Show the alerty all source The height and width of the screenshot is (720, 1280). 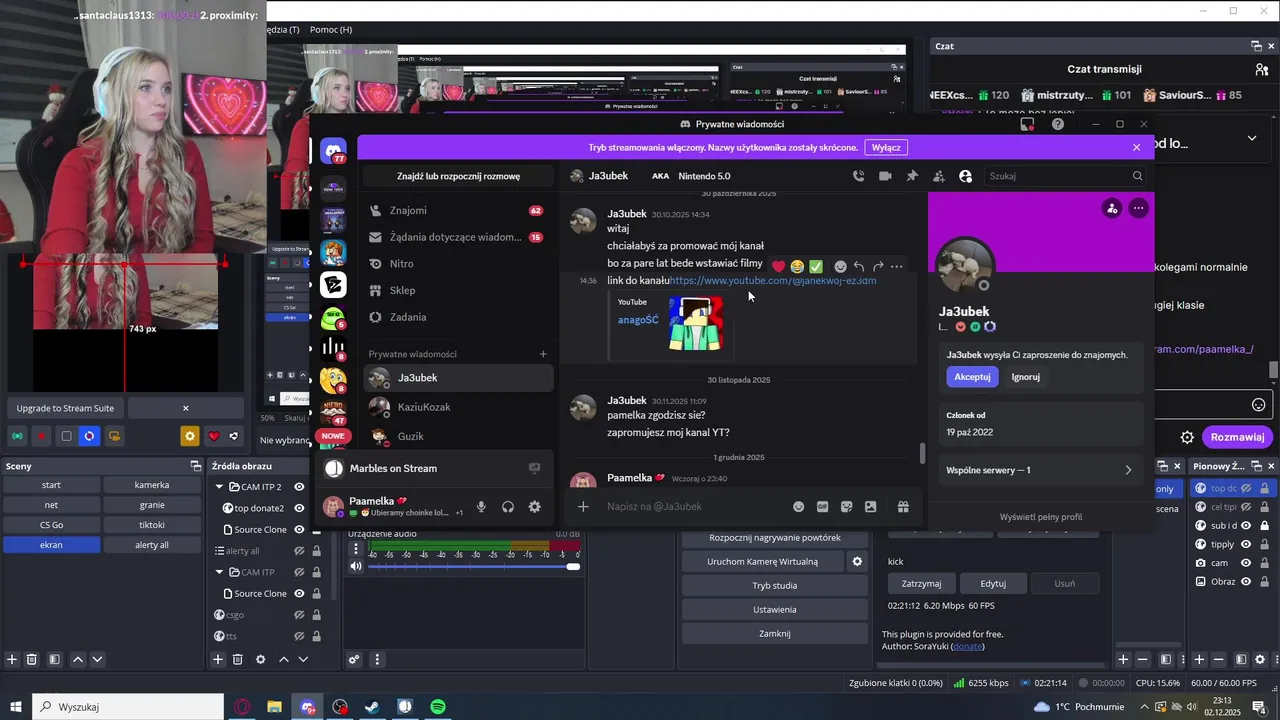pyautogui.click(x=299, y=551)
